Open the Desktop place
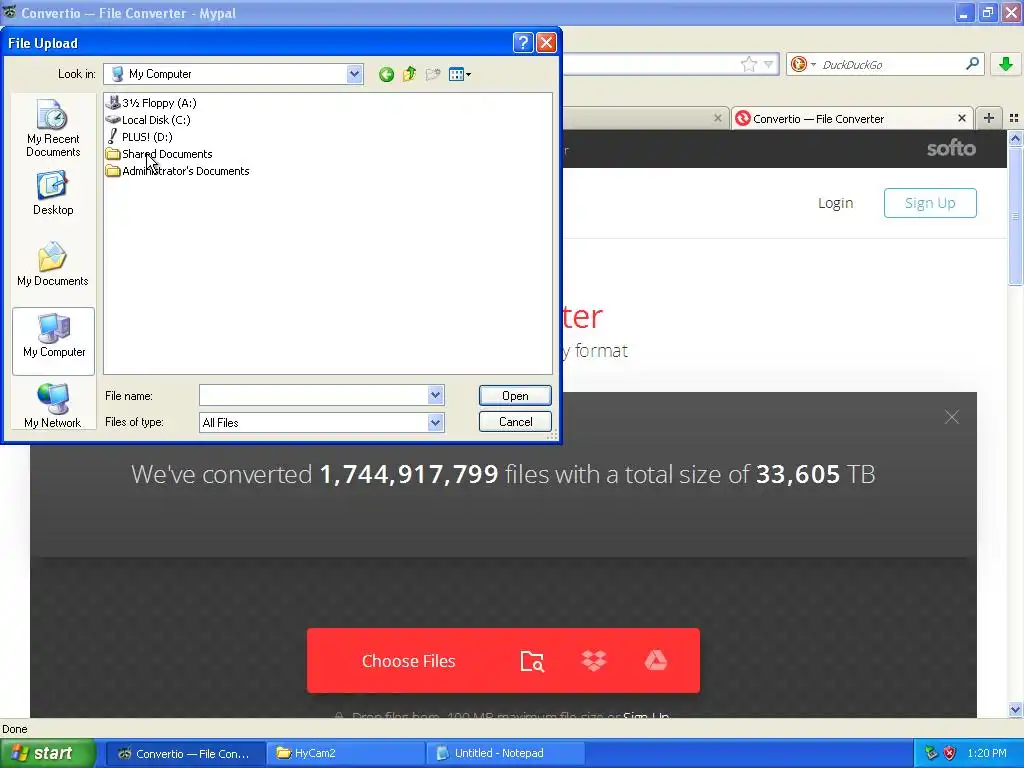Viewport: 1024px width, 768px height. (x=53, y=193)
